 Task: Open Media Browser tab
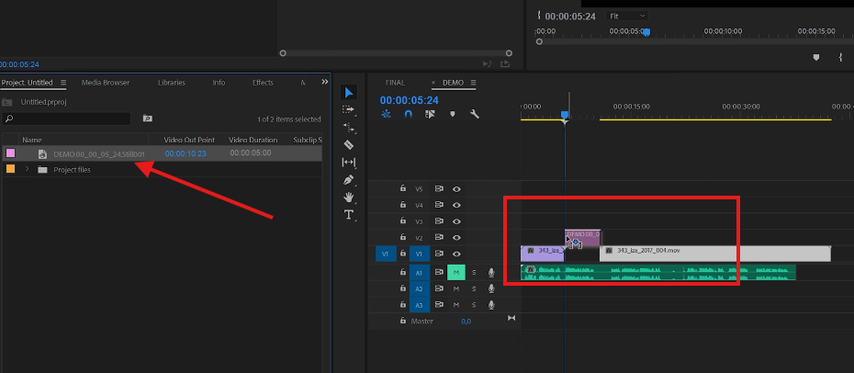(106, 83)
